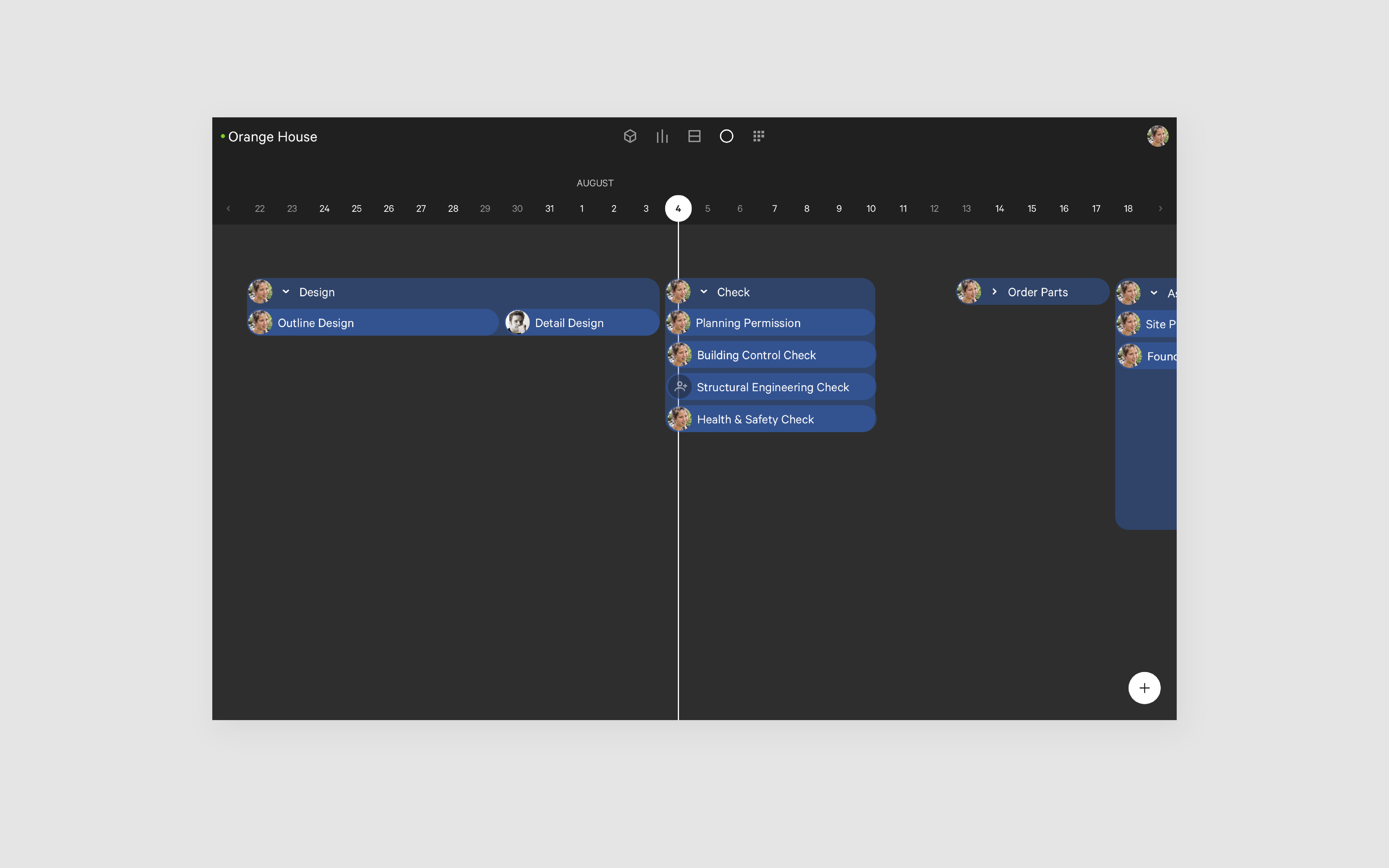Open the user profile avatar in header

pos(1157,136)
